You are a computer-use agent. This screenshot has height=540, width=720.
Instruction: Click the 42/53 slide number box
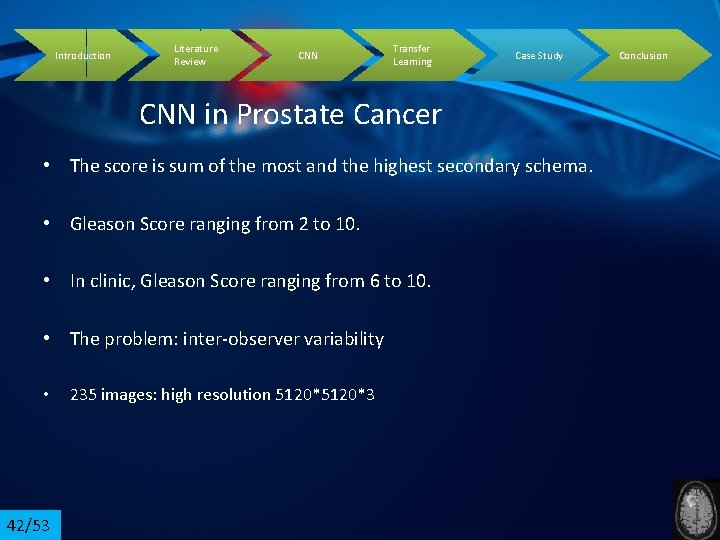[x=30, y=525]
